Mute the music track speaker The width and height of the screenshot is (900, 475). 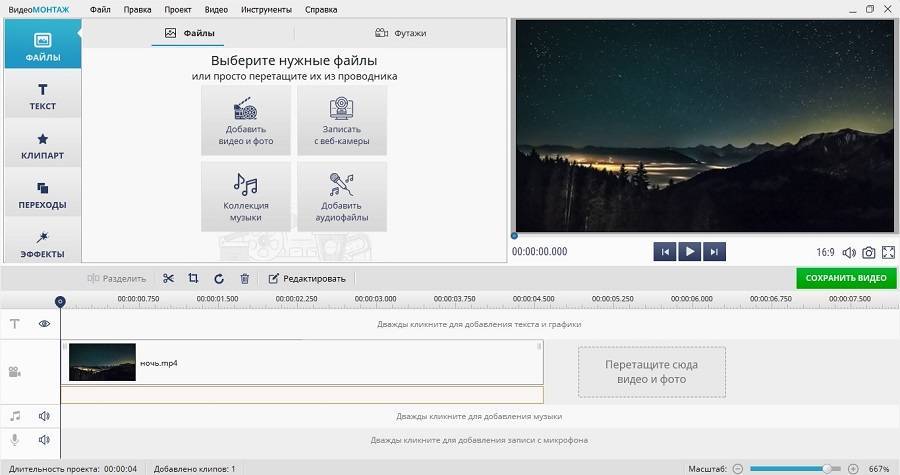point(44,416)
